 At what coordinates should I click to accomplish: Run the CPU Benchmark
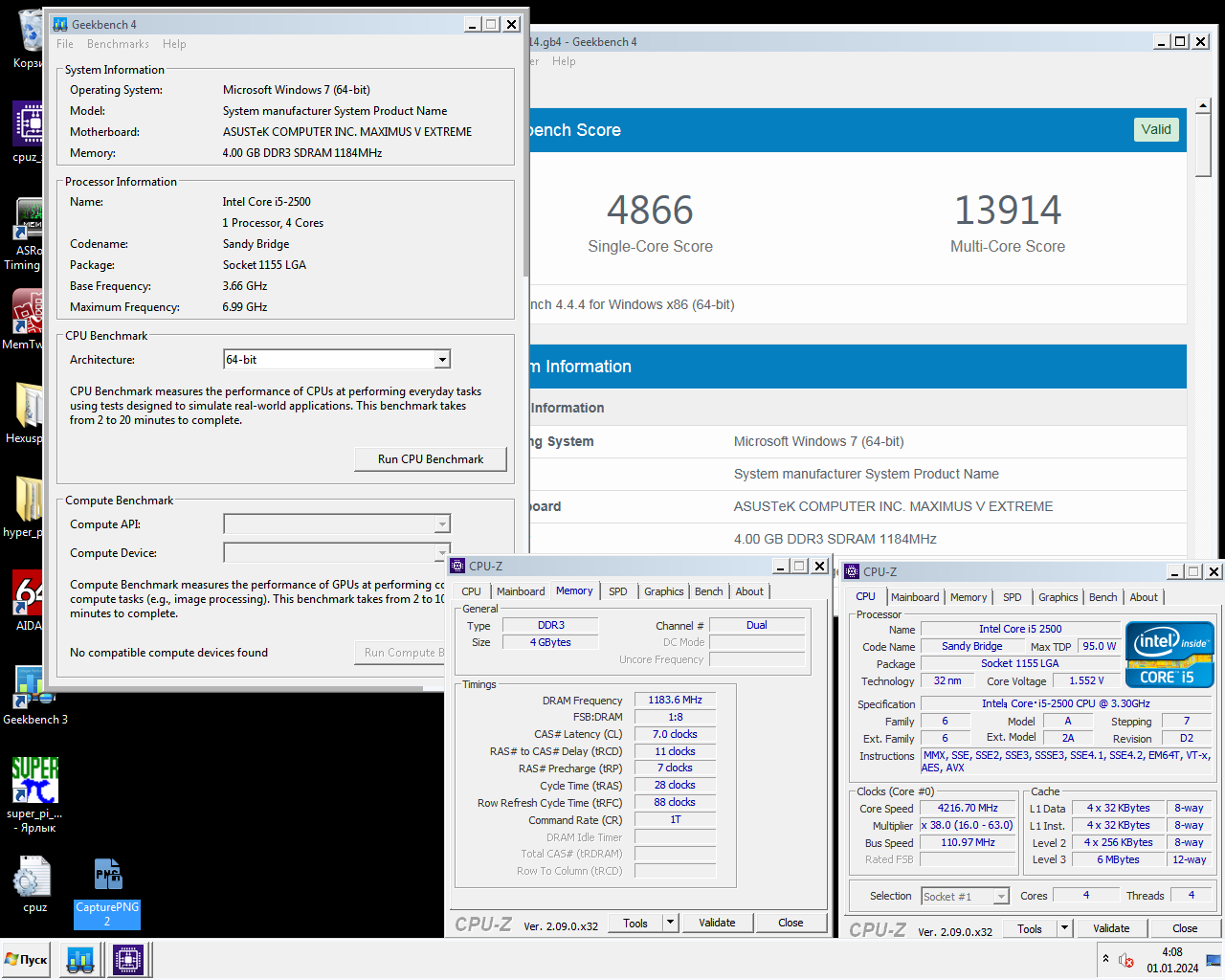[431, 459]
